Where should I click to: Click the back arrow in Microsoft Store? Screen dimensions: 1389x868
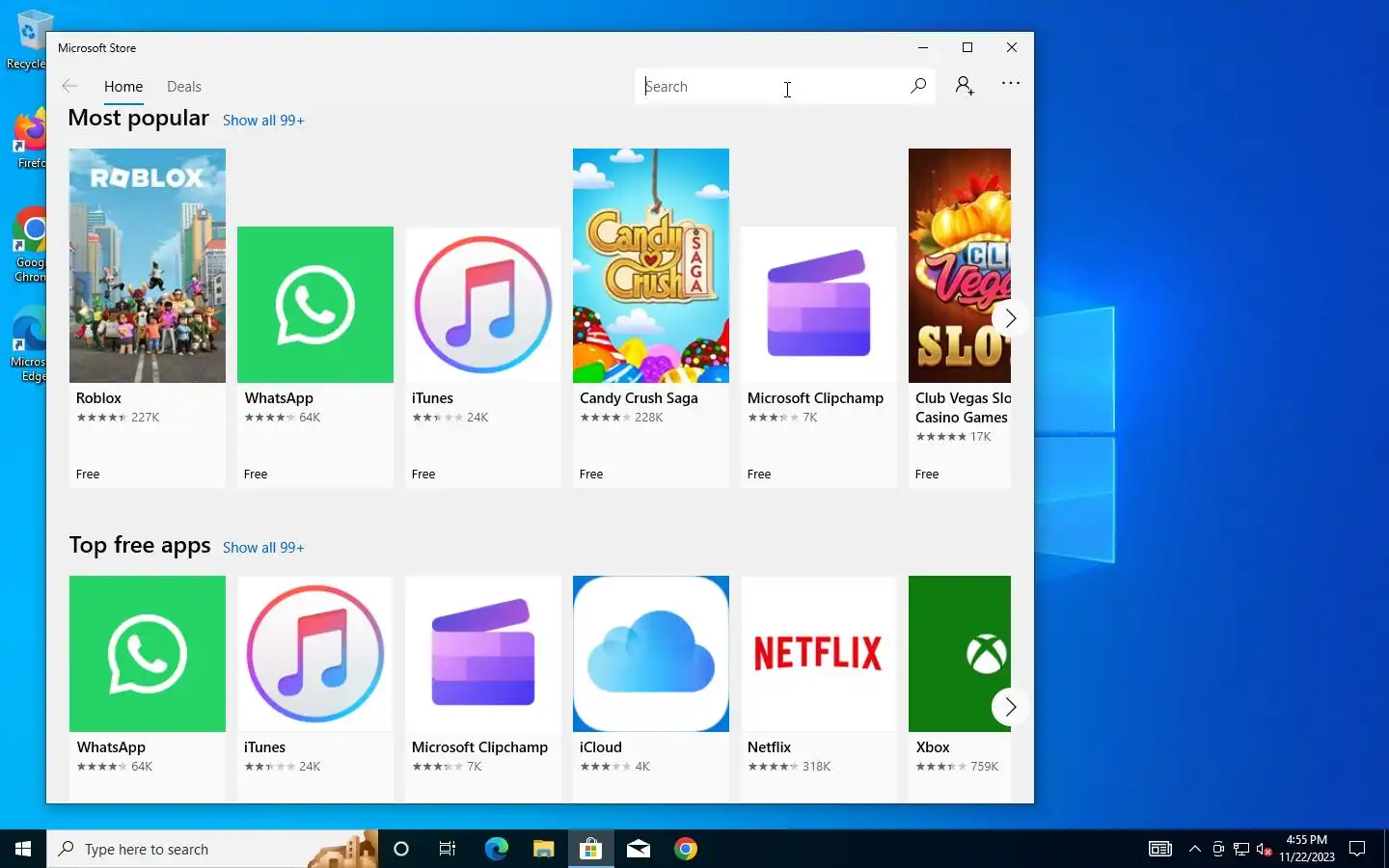pos(69,86)
